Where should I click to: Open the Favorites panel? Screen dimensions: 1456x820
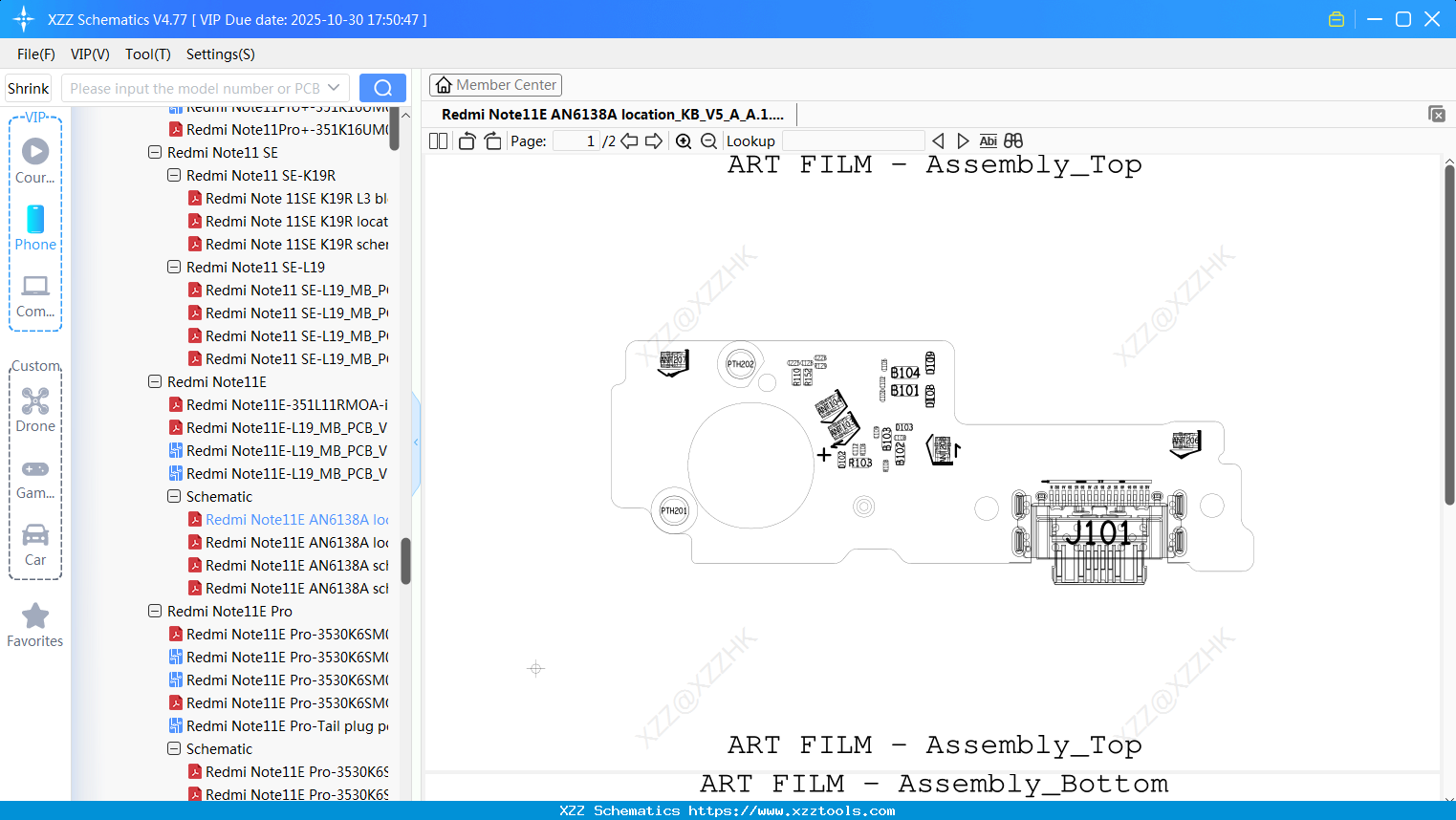click(x=34, y=626)
